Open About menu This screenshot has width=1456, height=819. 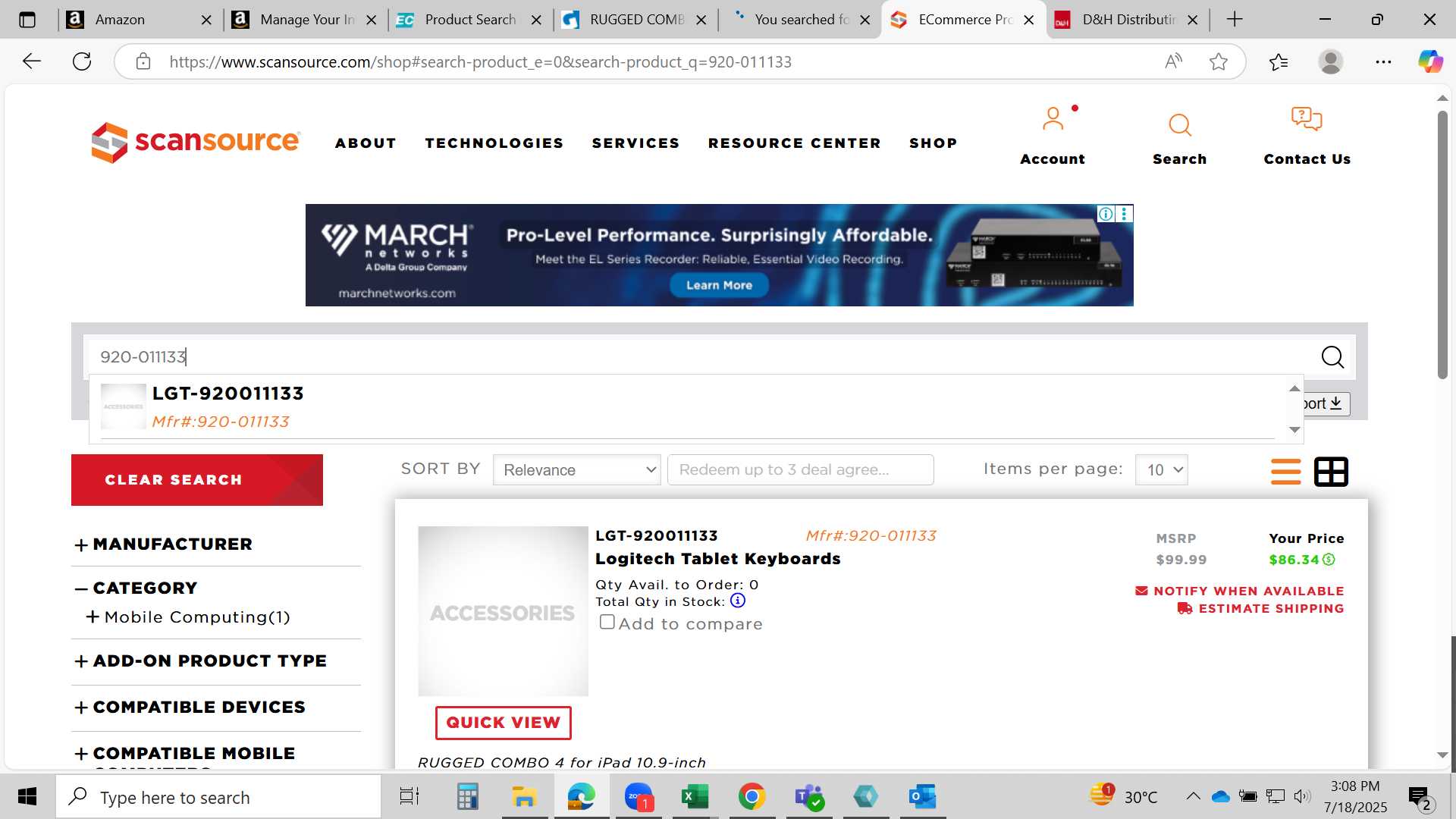point(366,143)
